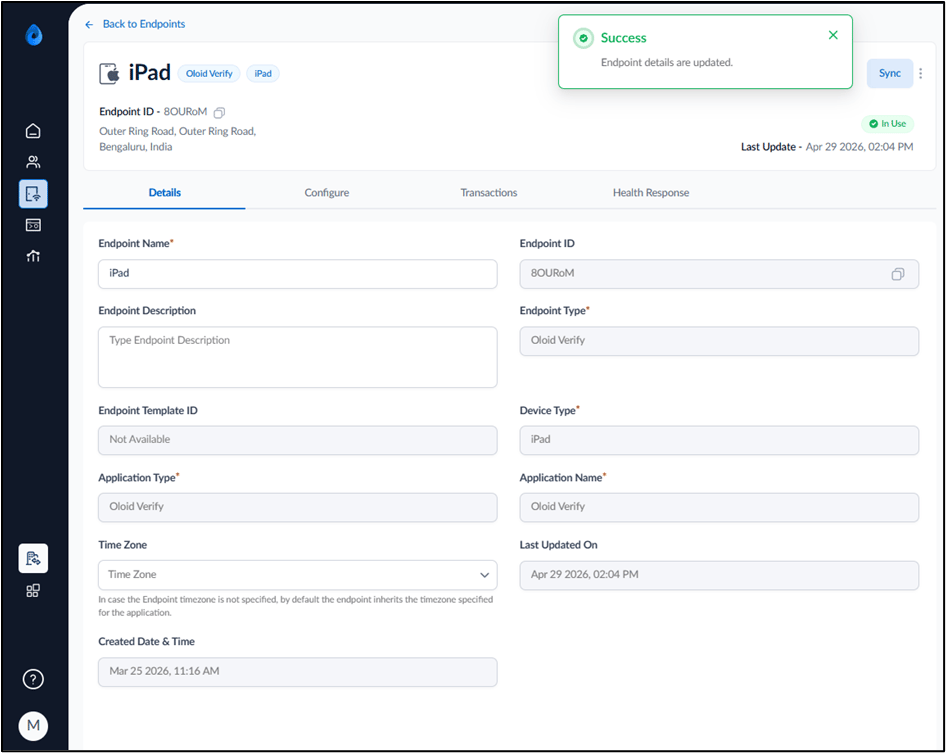946x753 pixels.
Task: Copy Endpoint ID in Endpoint ID field
Action: [x=898, y=274]
